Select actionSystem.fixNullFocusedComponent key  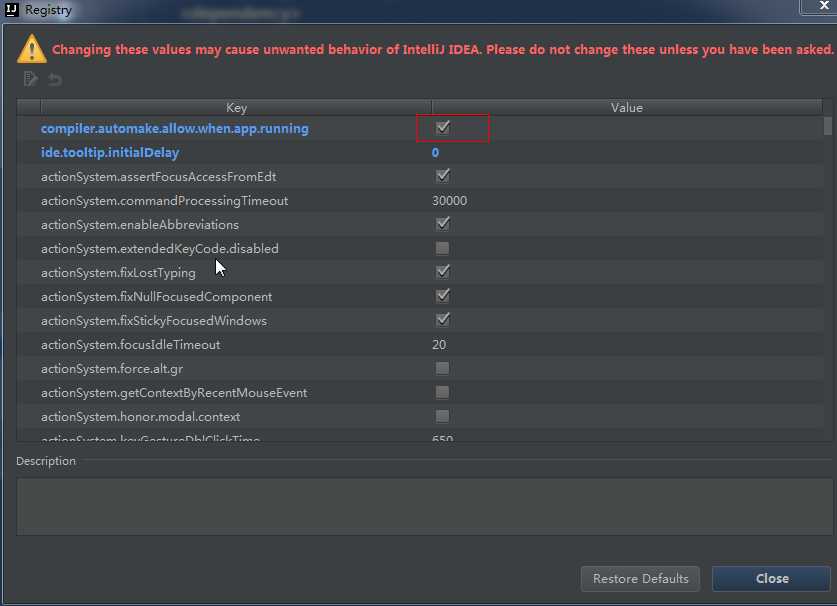pyautogui.click(x=156, y=297)
